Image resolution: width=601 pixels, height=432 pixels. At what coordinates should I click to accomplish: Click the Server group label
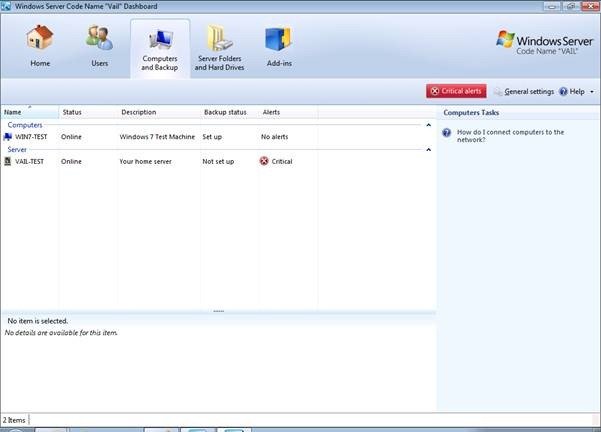(17, 149)
